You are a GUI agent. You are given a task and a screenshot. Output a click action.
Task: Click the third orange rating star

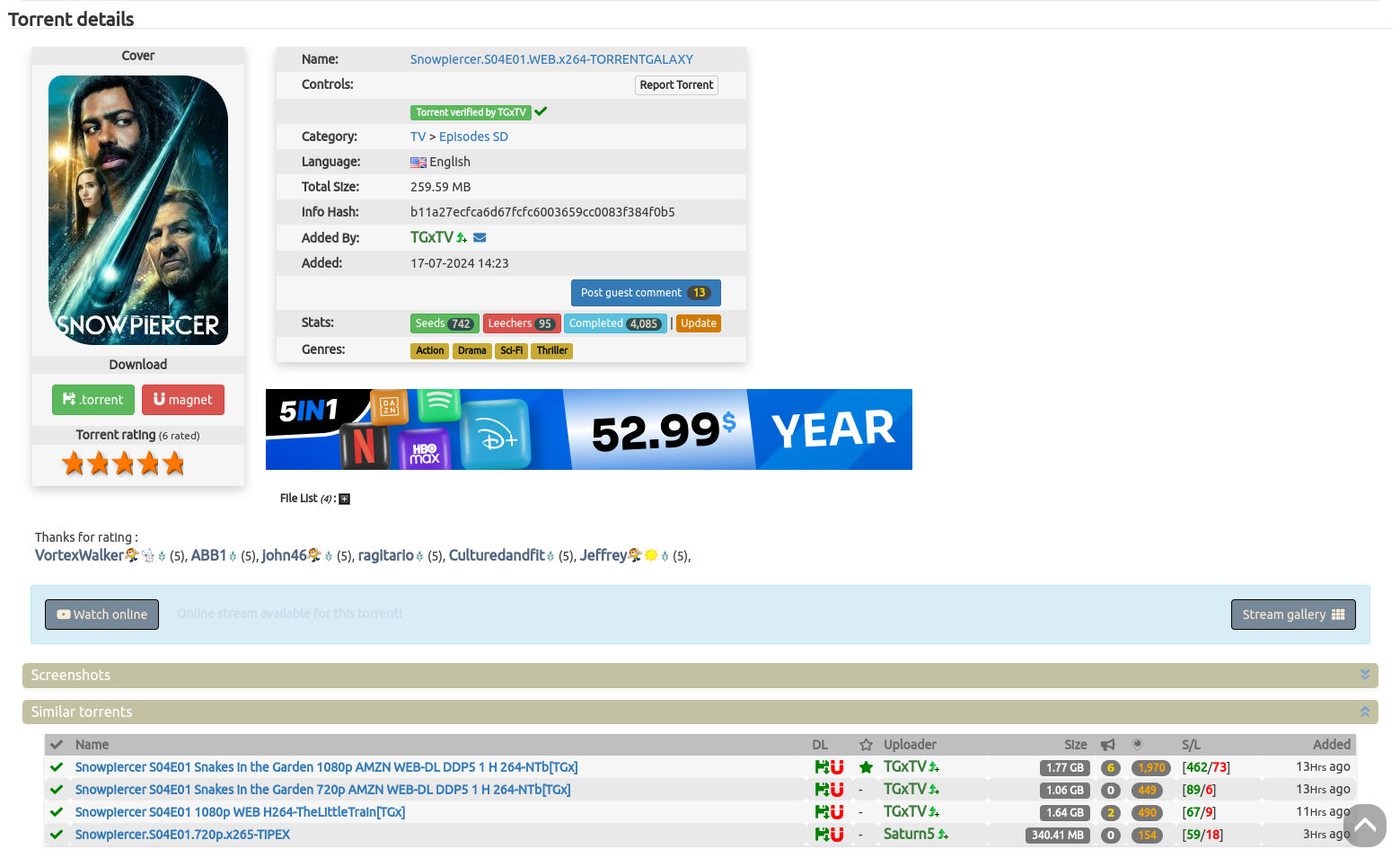124,464
